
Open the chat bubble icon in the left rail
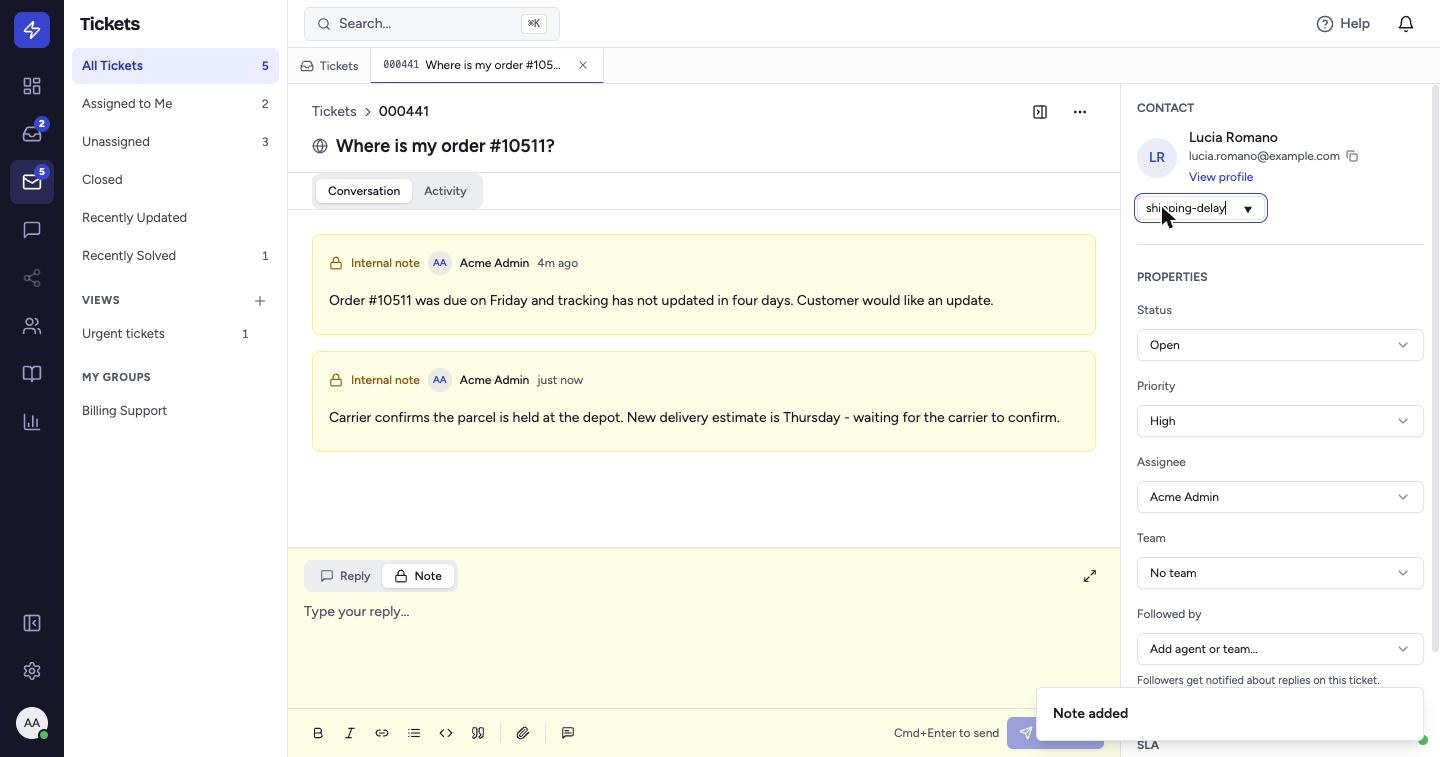[x=32, y=230]
